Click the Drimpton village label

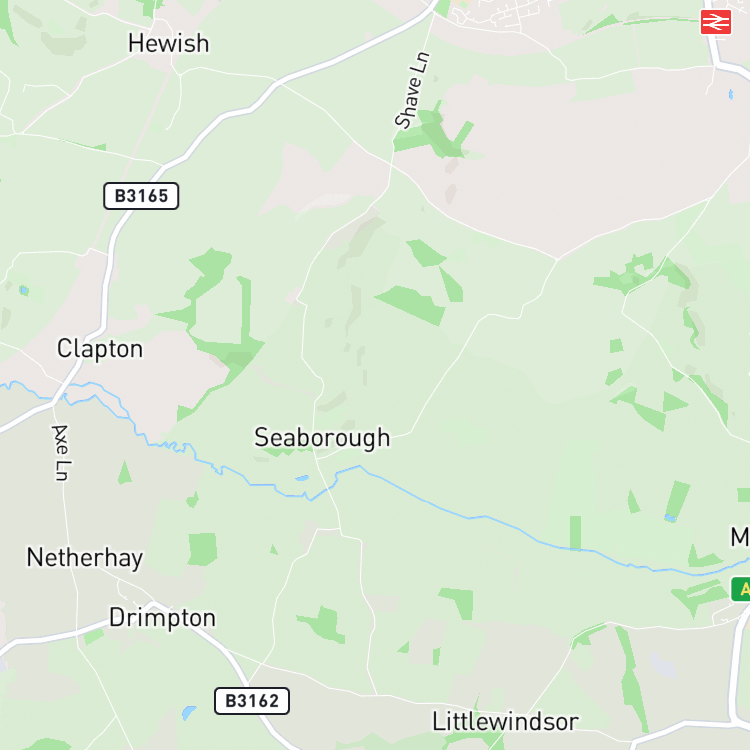162,618
